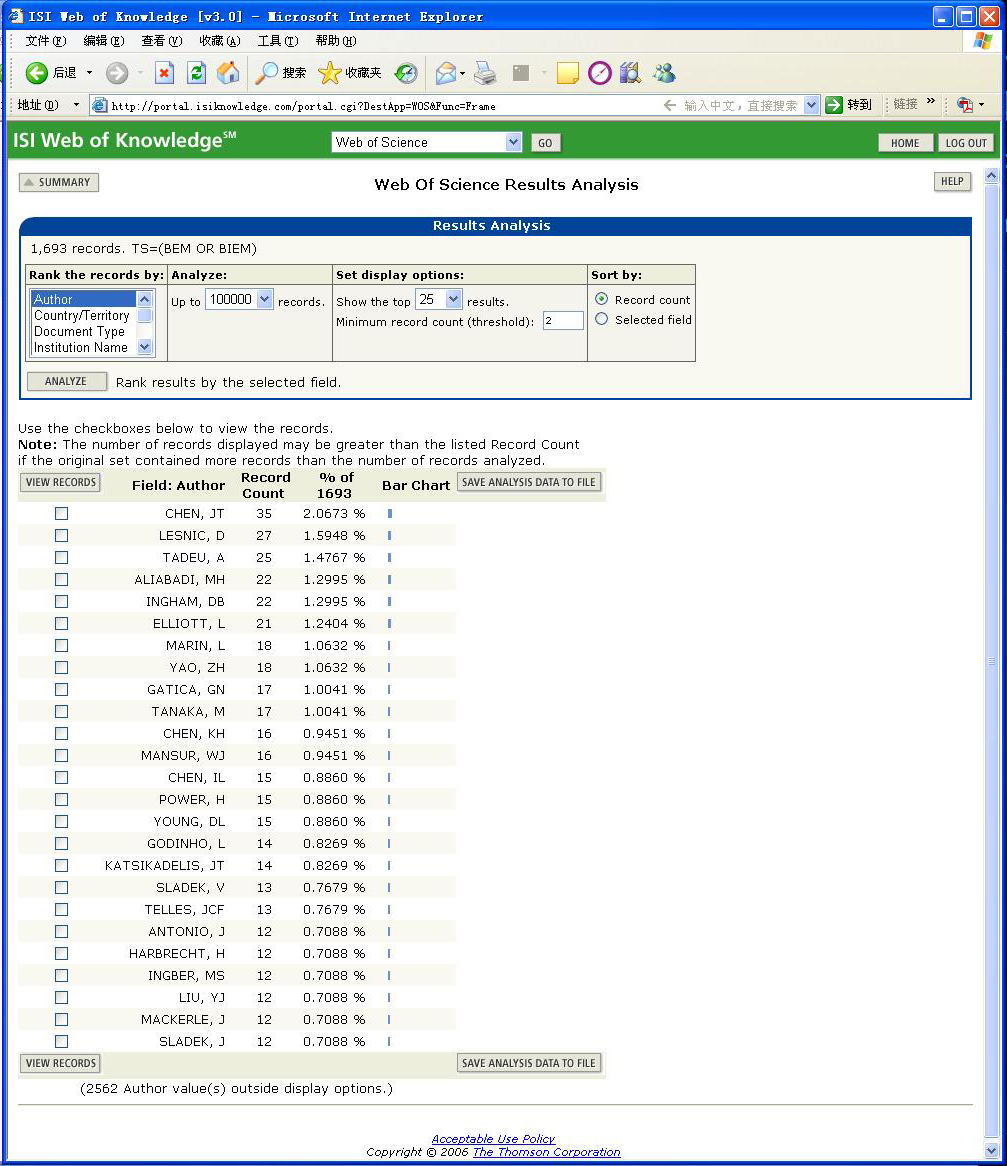Click the Refresh page icon
1007x1166 pixels.
(x=196, y=73)
